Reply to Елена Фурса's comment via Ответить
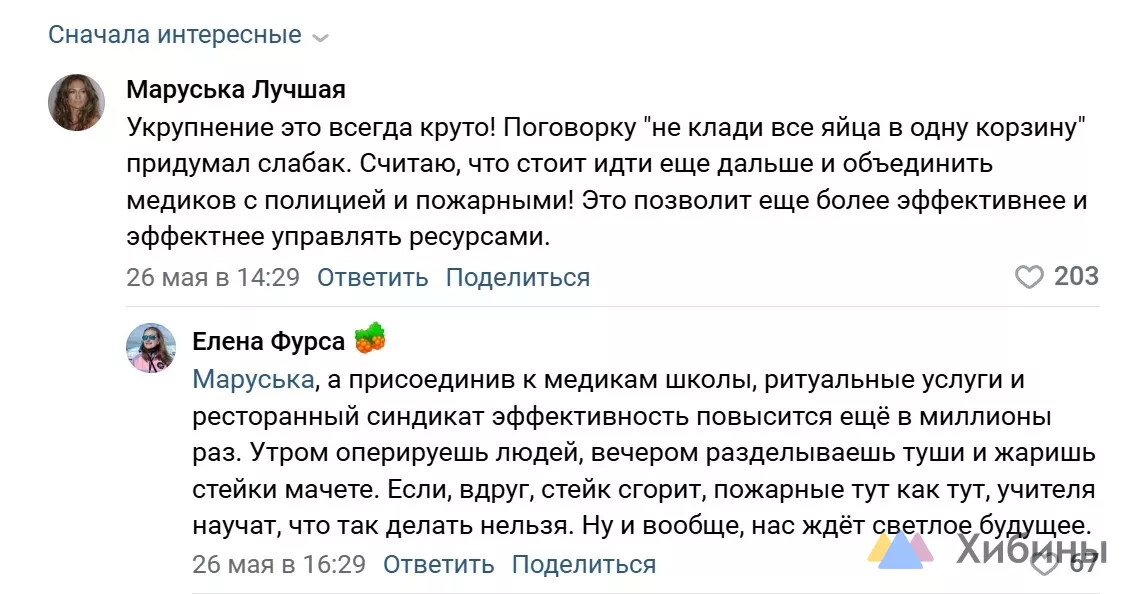The height and width of the screenshot is (594, 1144). coord(438,564)
